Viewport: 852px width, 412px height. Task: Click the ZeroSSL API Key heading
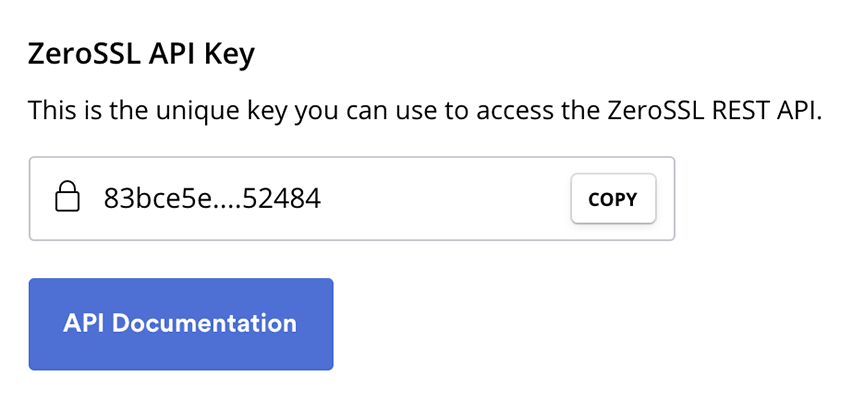point(141,55)
